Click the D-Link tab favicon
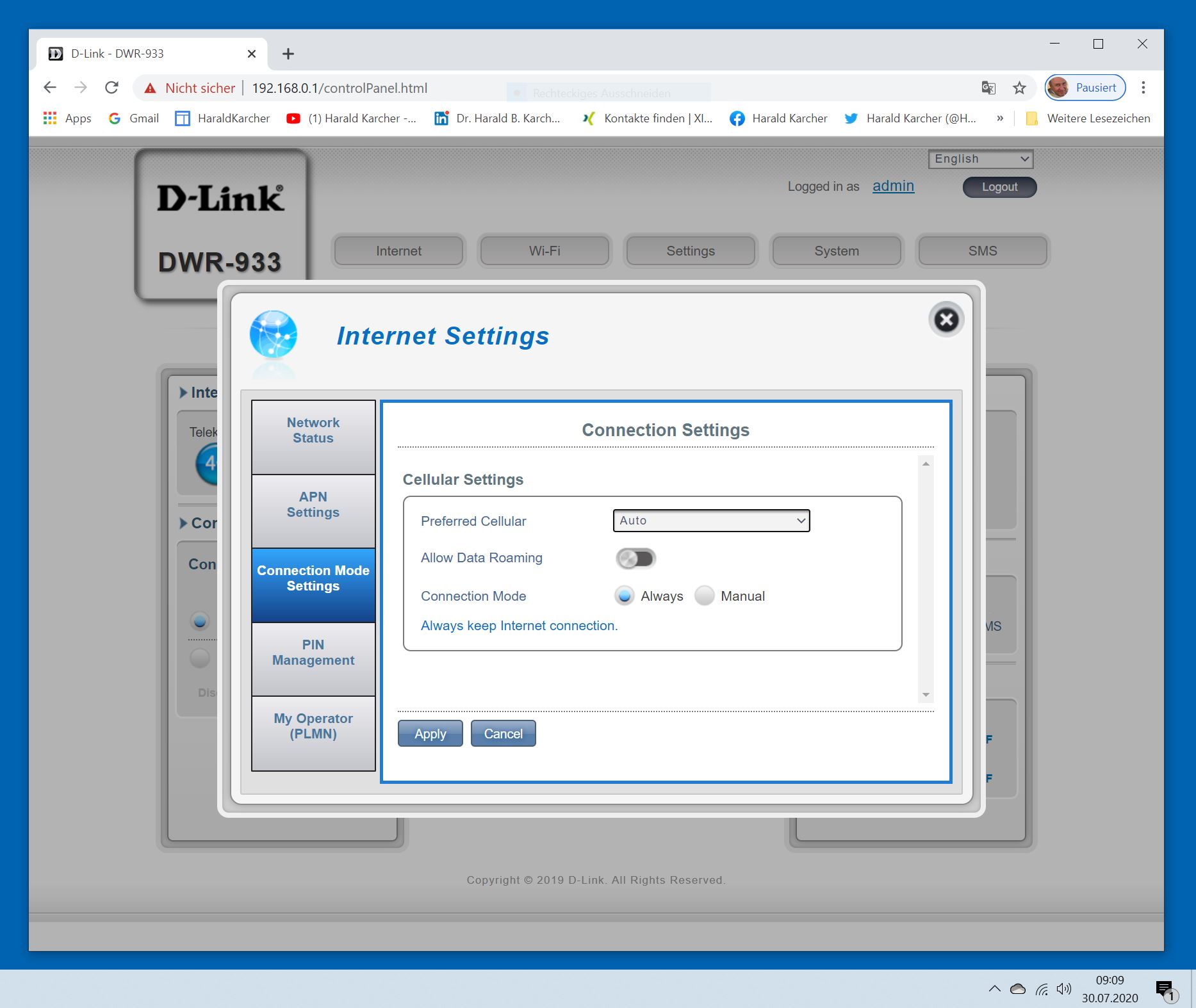The width and height of the screenshot is (1196, 1008). click(56, 54)
